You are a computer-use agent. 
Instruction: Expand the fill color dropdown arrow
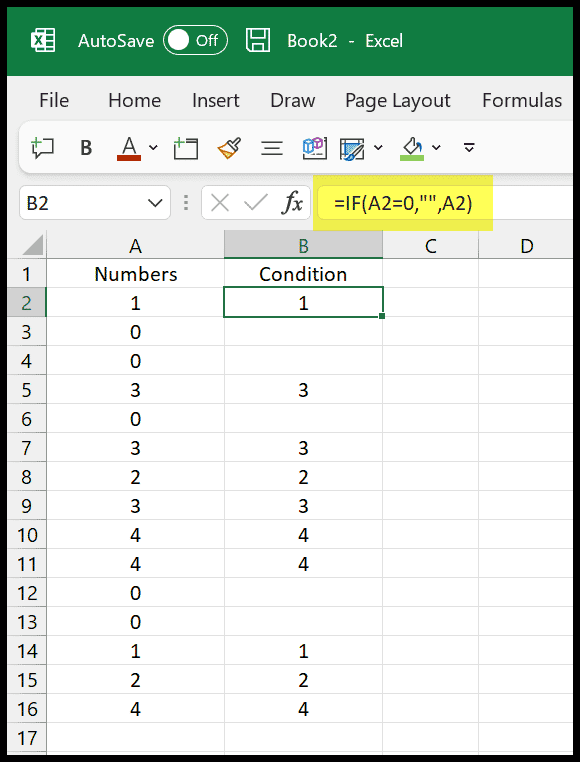click(x=437, y=147)
